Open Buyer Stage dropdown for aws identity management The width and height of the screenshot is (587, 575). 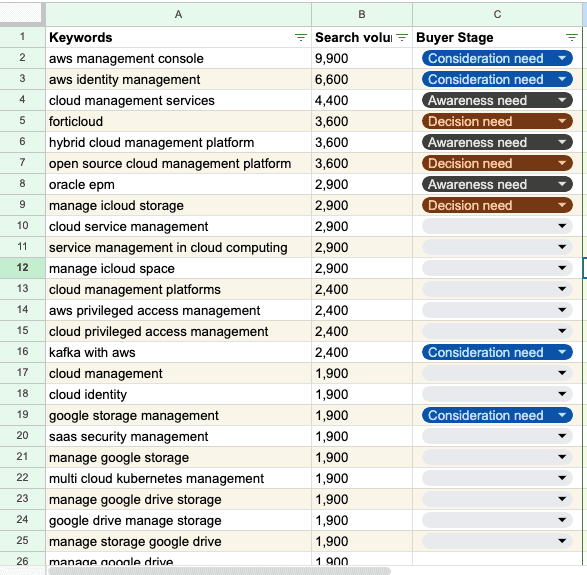[497, 79]
